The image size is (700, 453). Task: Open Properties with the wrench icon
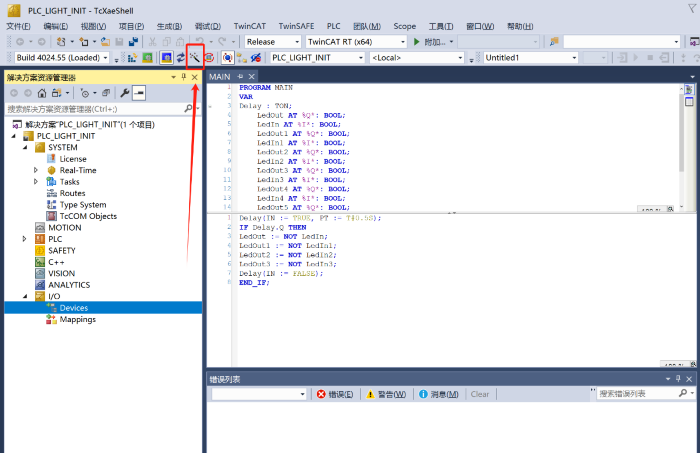pos(125,93)
